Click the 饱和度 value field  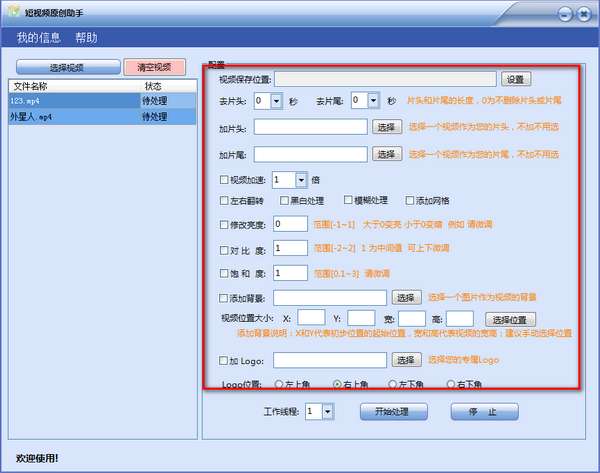(x=290, y=273)
